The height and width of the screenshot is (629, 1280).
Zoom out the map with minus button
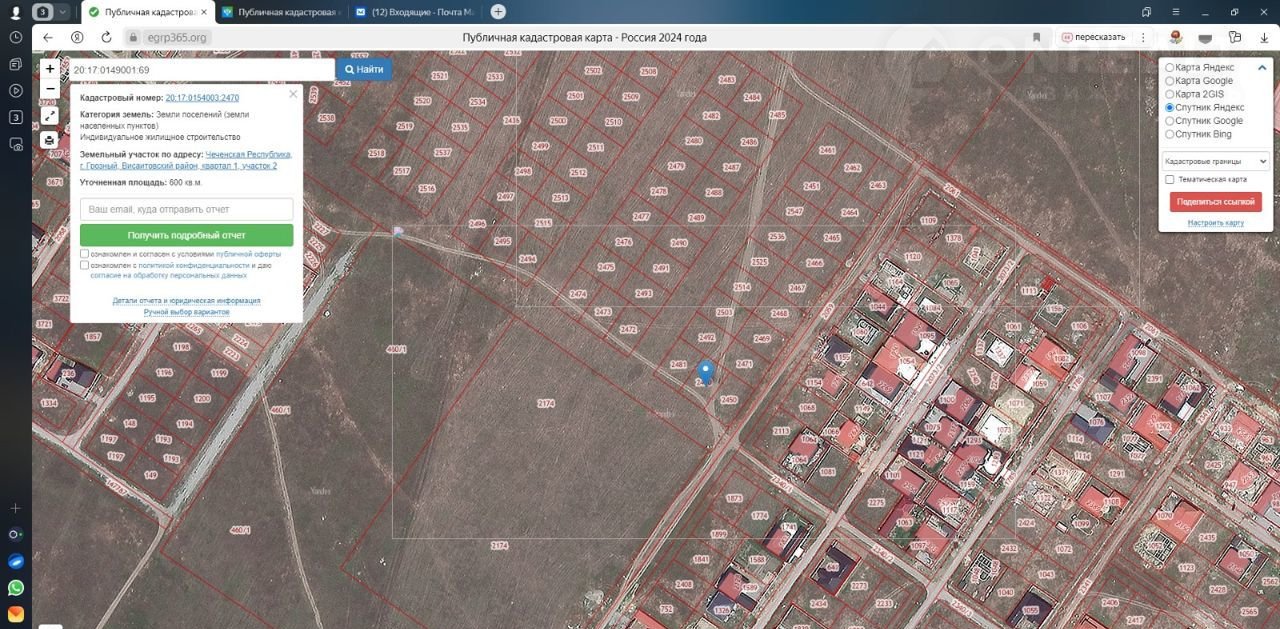[50, 89]
